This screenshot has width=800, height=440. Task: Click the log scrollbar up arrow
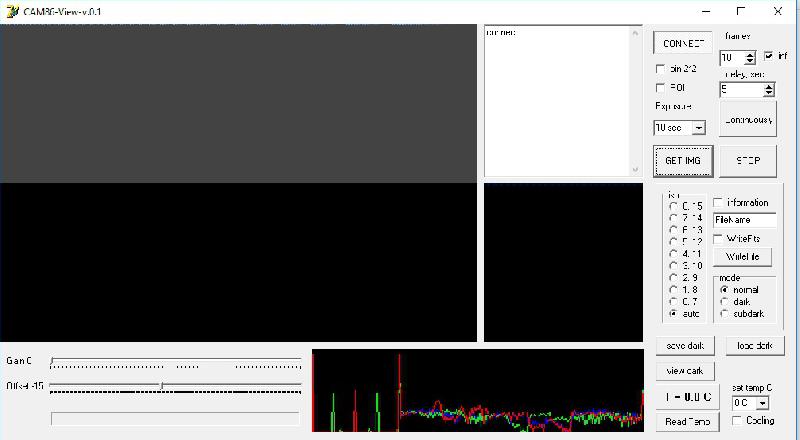635,34
